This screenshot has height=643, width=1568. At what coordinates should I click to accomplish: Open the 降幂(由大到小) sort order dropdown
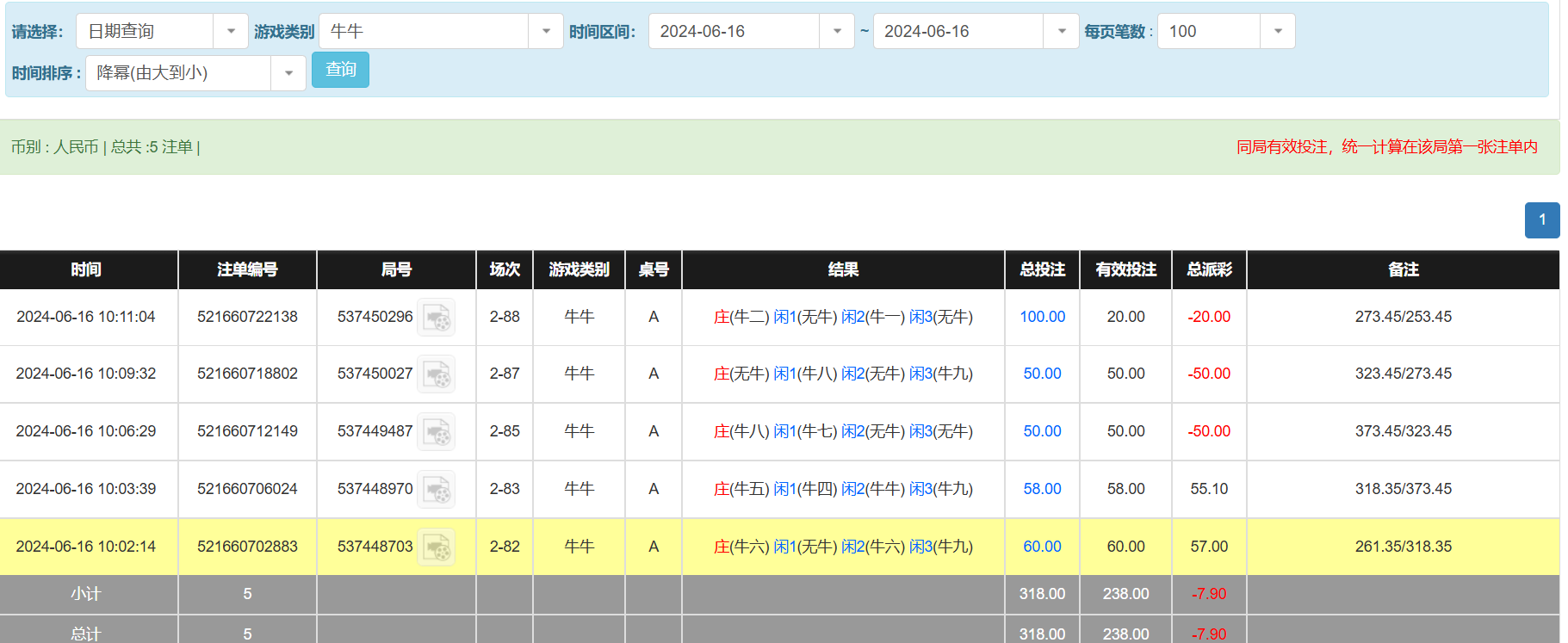(288, 73)
